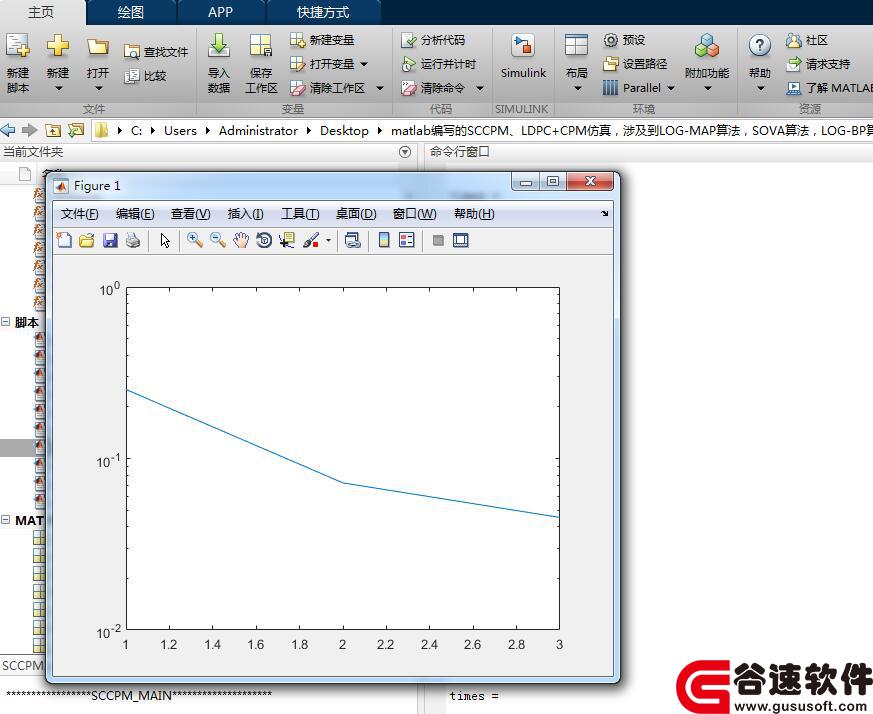
Task: Click the Help (帮助) question icon
Action: (760, 46)
